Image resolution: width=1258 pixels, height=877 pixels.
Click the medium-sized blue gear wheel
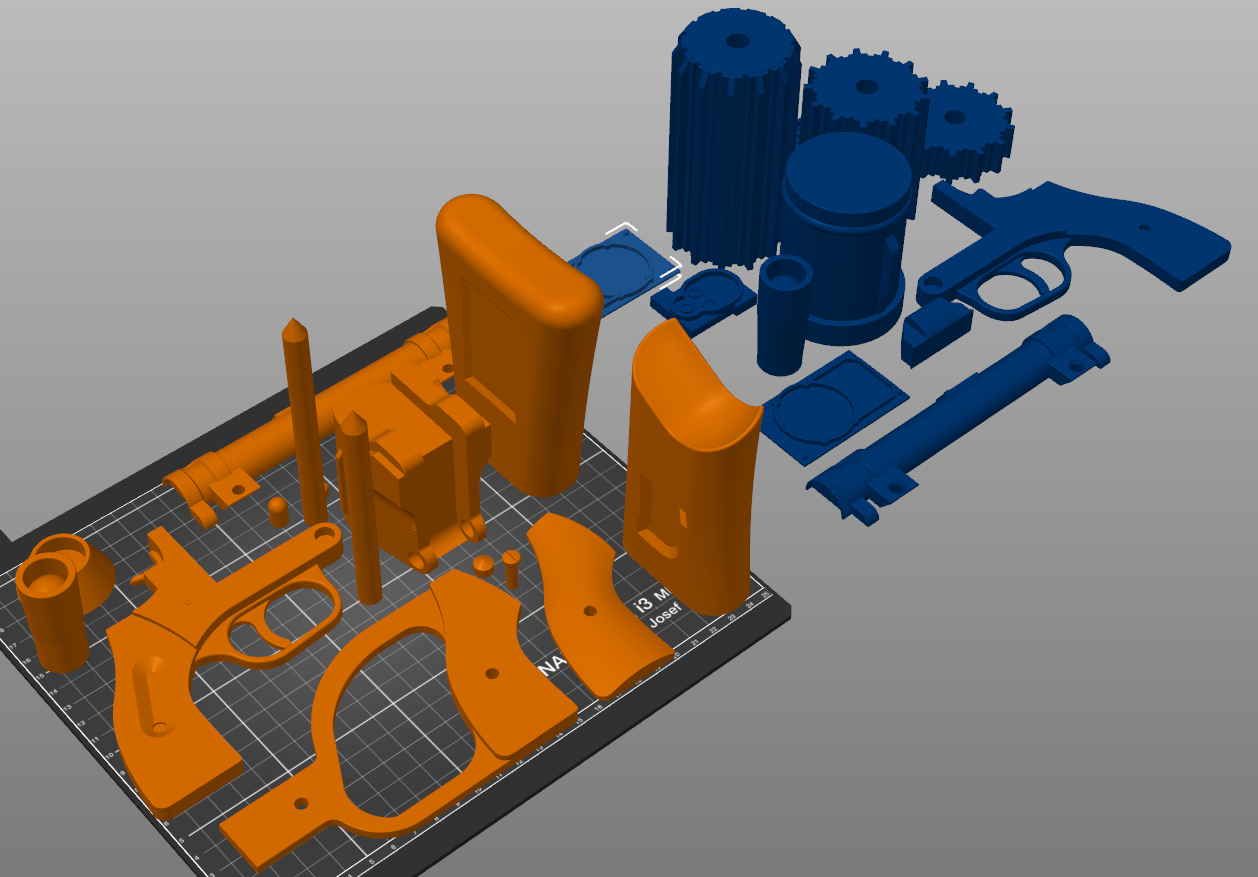[x=863, y=95]
